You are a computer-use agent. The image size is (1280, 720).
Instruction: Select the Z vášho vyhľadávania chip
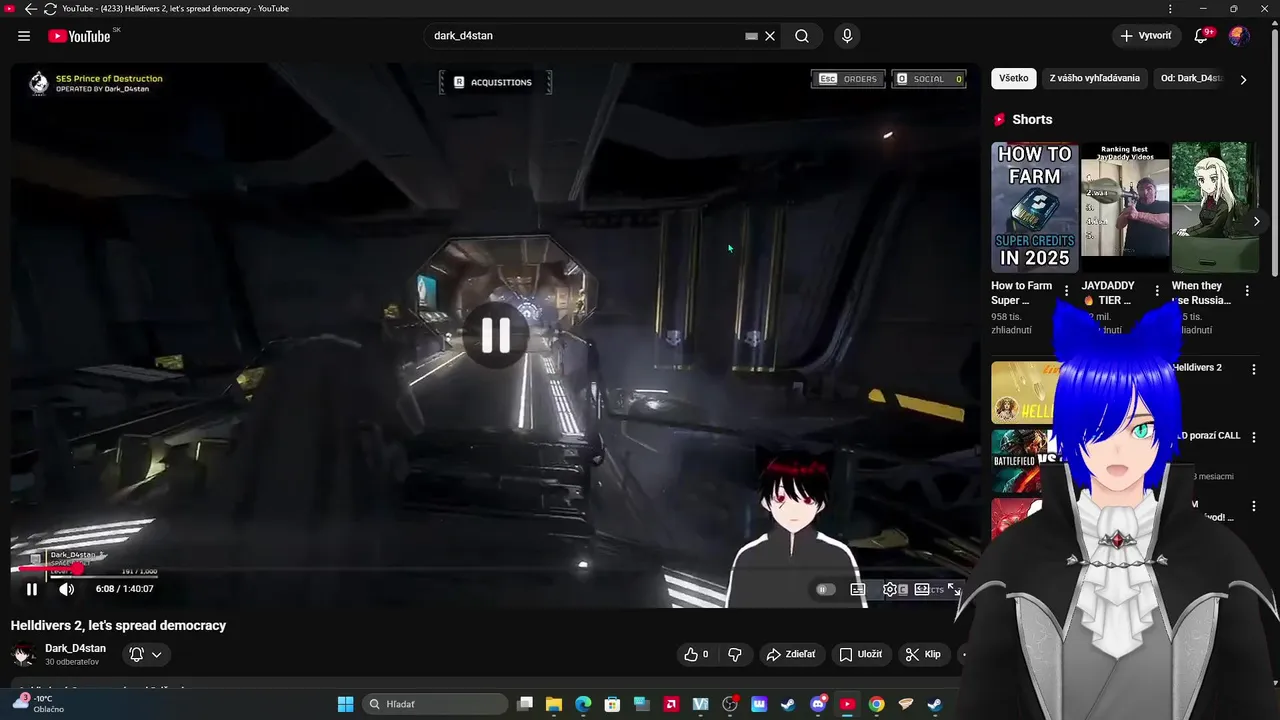click(1094, 78)
